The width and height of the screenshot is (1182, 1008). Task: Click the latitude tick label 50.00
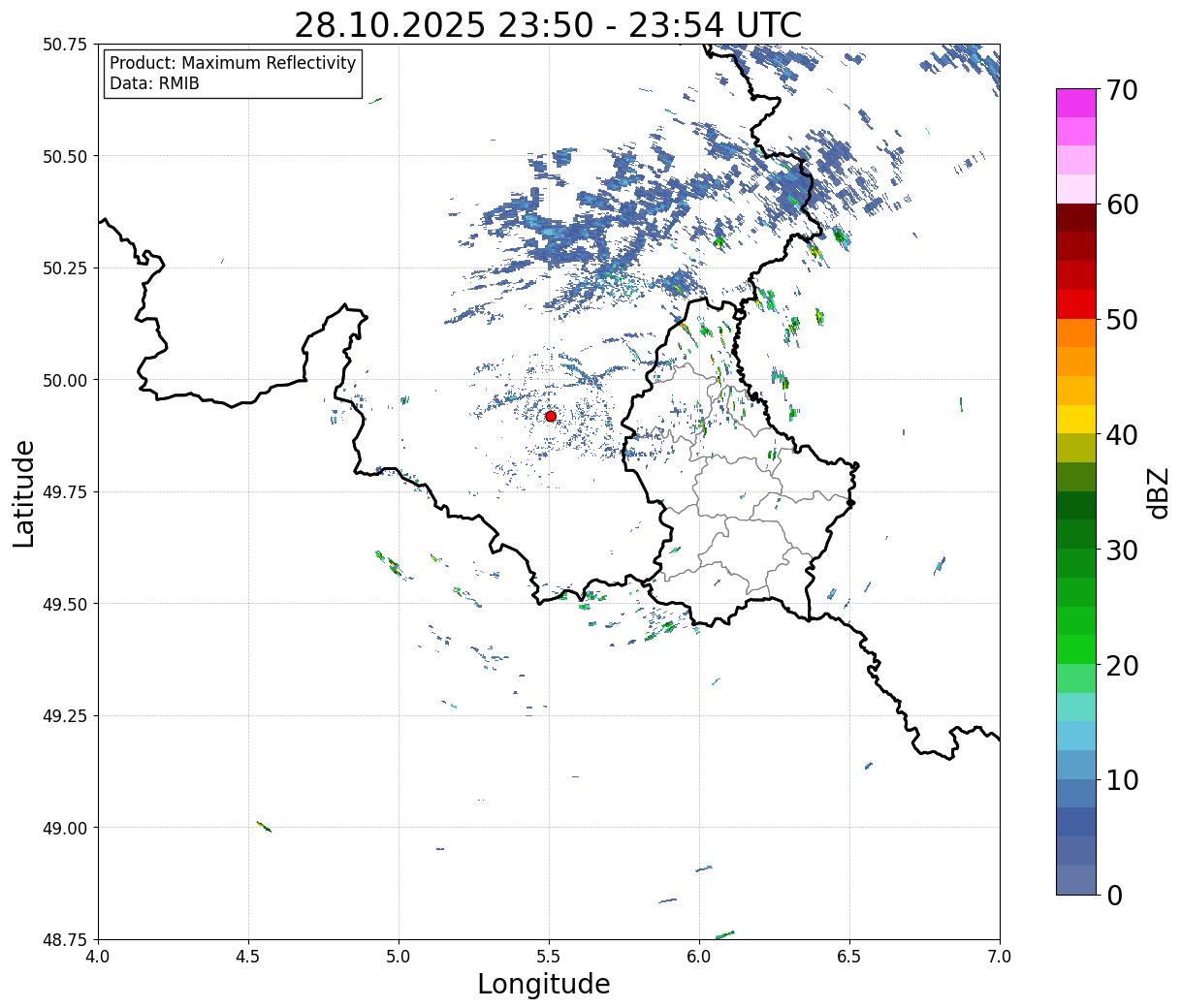[x=64, y=380]
